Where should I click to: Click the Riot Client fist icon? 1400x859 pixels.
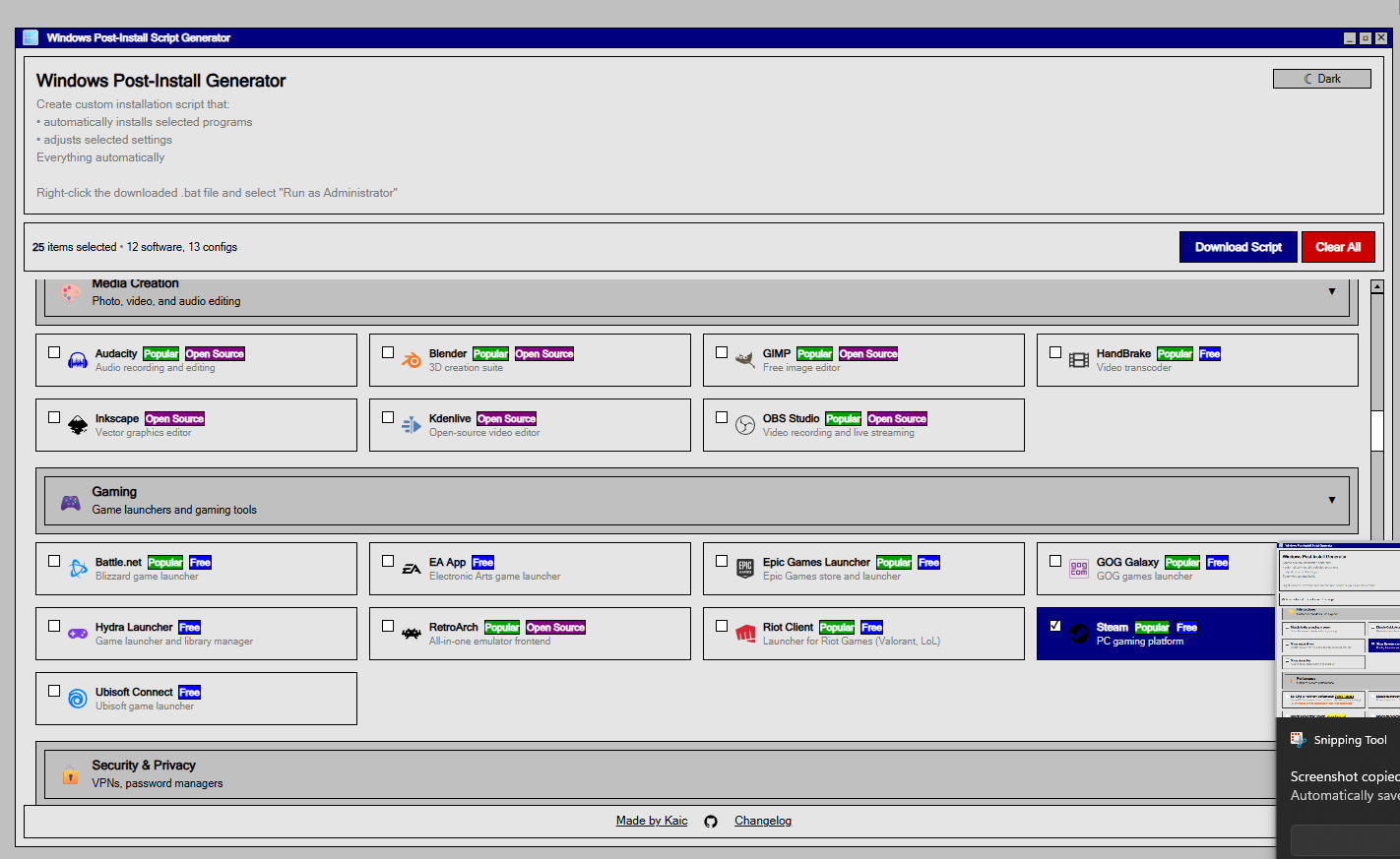(745, 634)
